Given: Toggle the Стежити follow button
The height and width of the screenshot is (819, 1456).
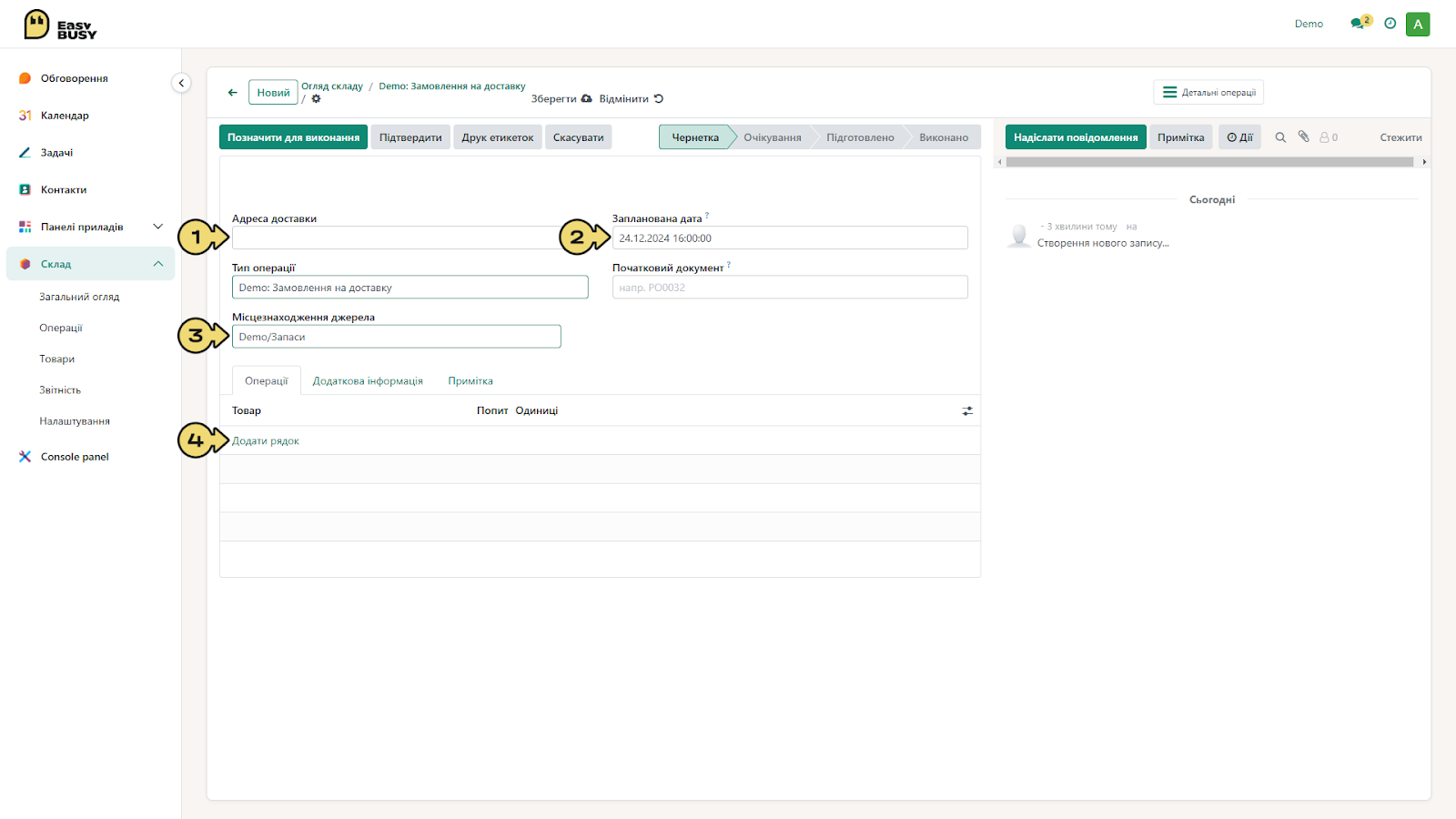Looking at the screenshot, I should pos(1400,137).
